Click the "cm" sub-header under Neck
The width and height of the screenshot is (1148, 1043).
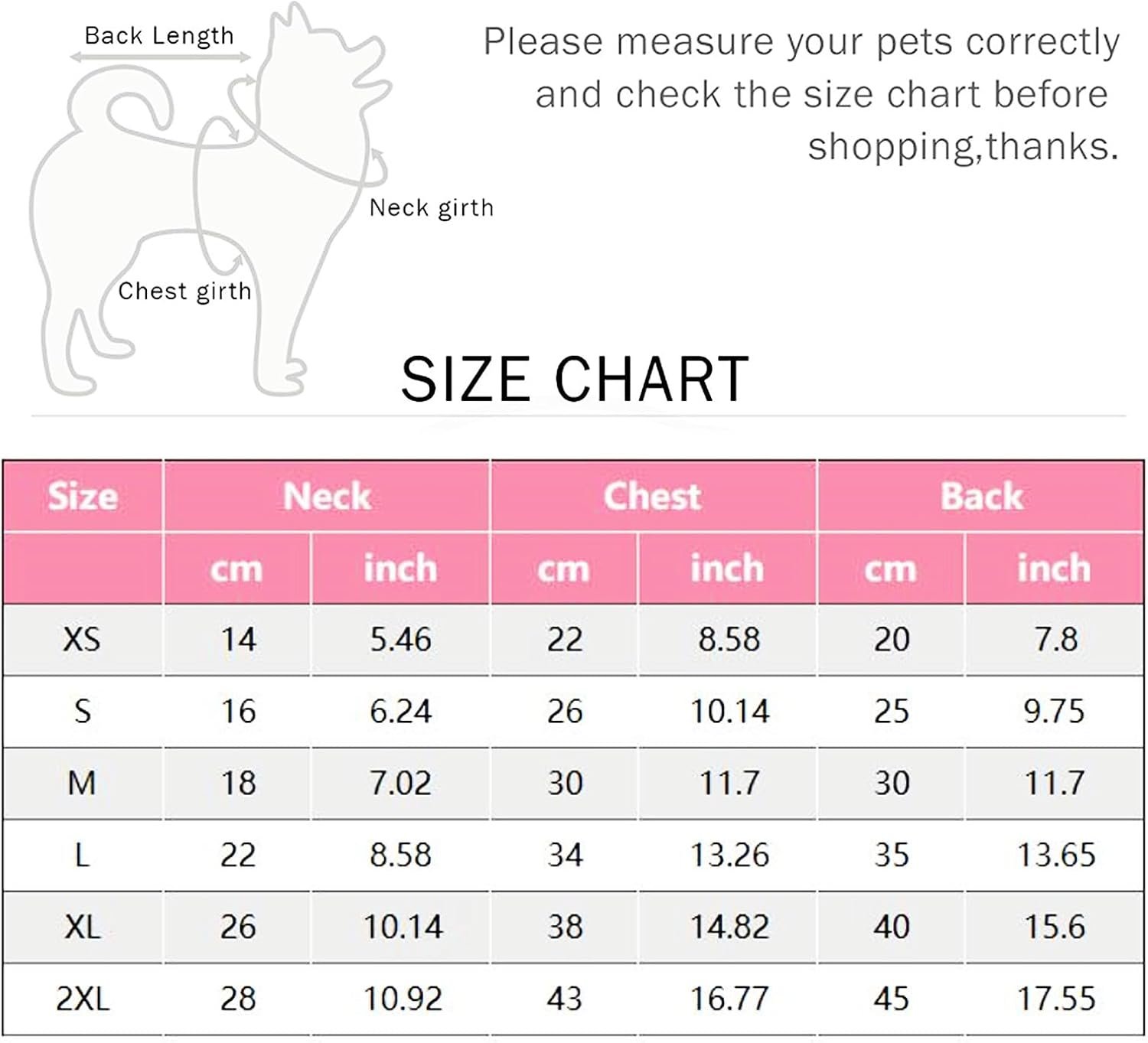[x=236, y=569]
